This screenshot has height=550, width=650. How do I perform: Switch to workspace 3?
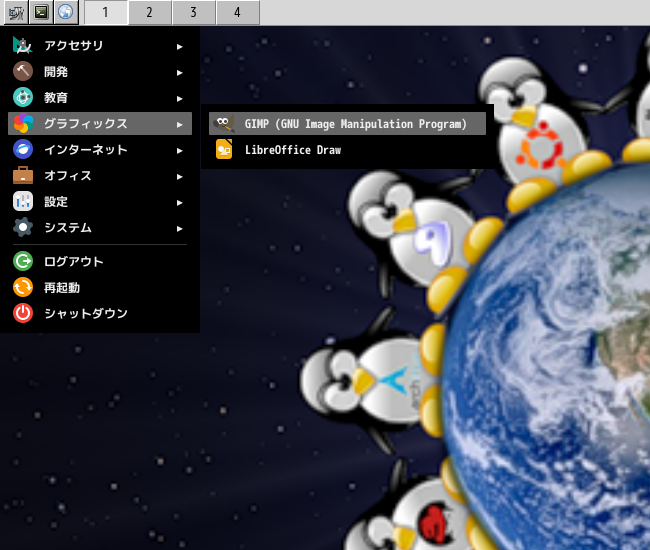[194, 12]
